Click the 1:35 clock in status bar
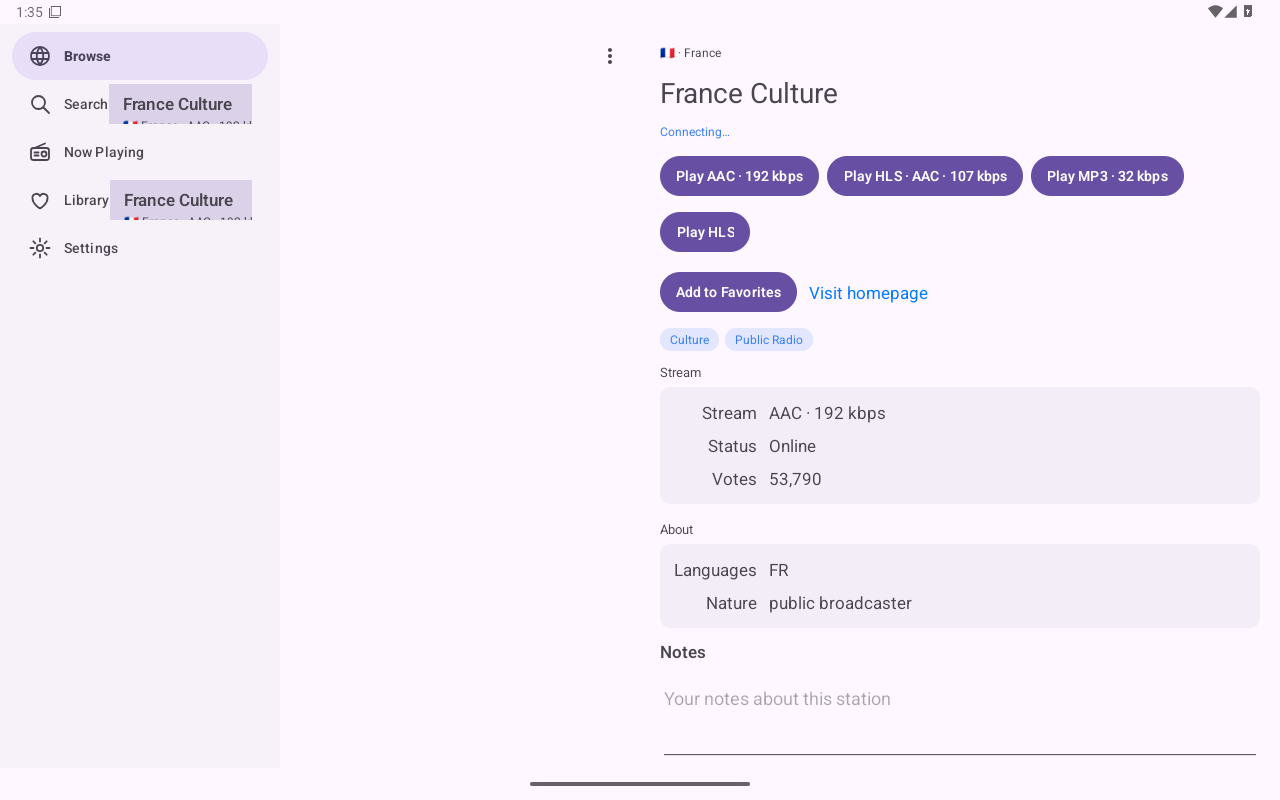This screenshot has width=1280, height=800. tap(29, 12)
